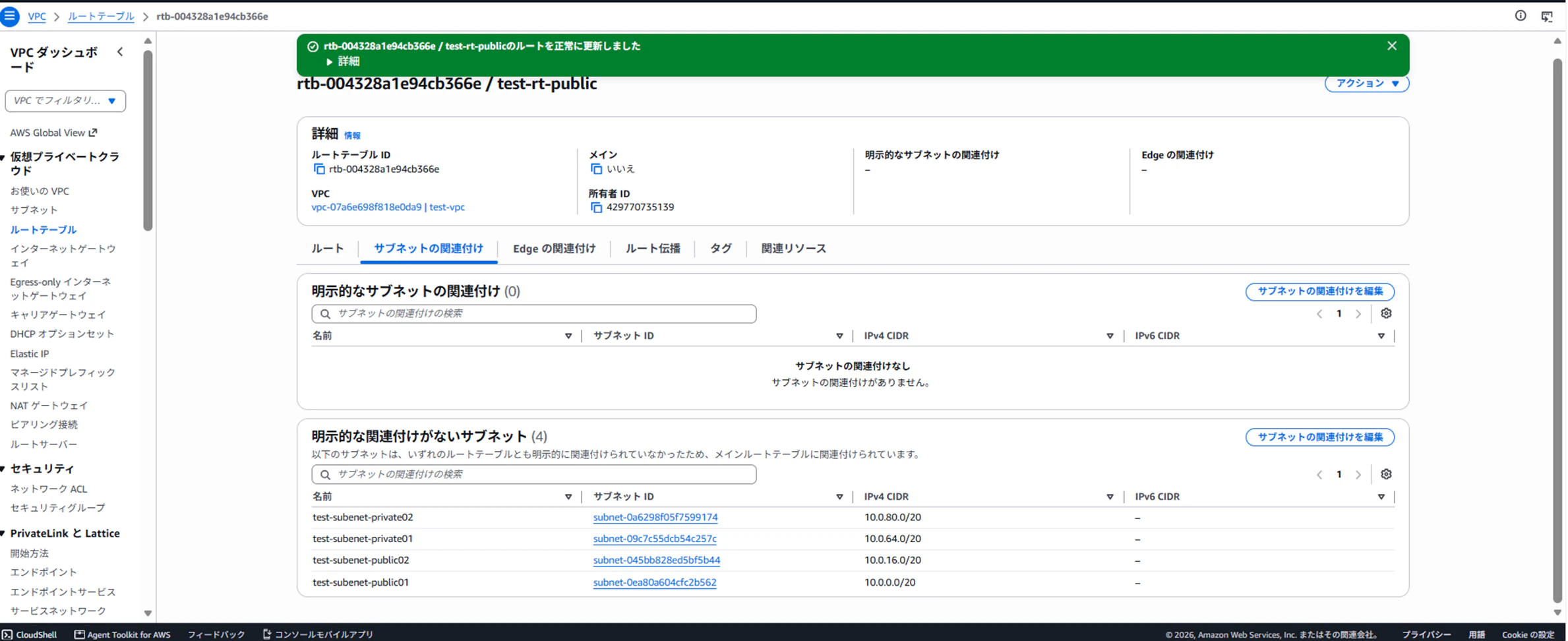
Task: Go to next page in explicit associations table
Action: click(1358, 314)
